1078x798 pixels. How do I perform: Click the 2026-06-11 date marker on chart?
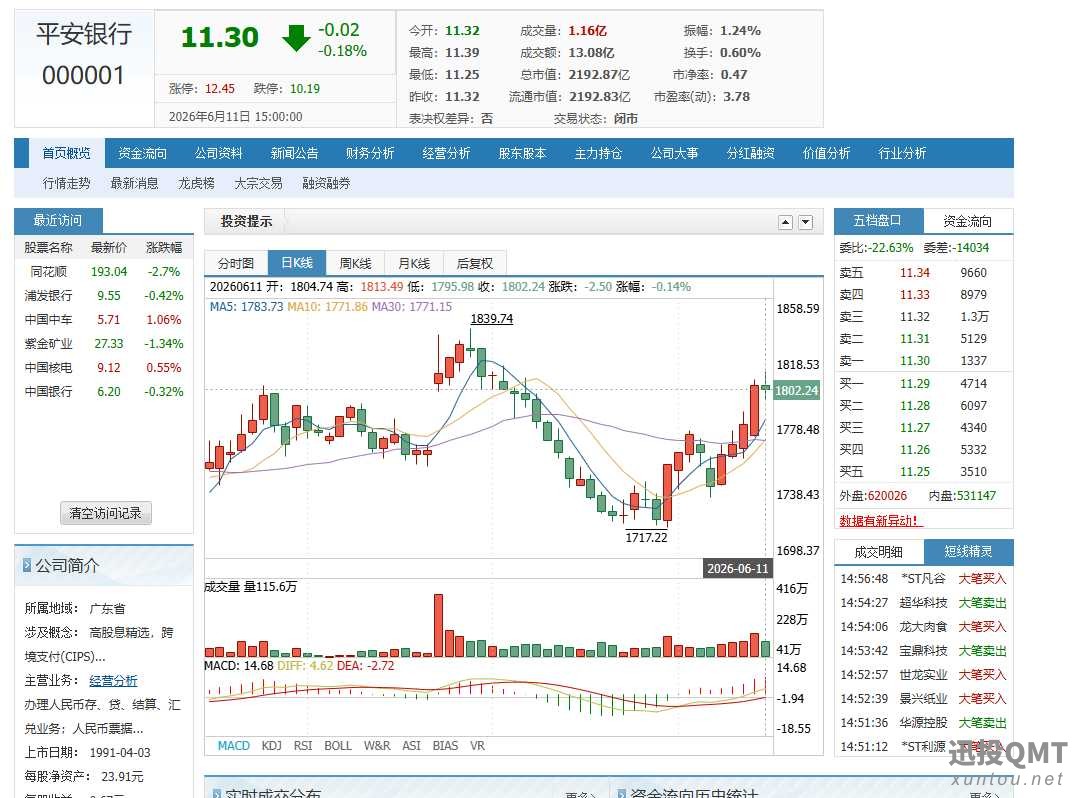point(737,568)
